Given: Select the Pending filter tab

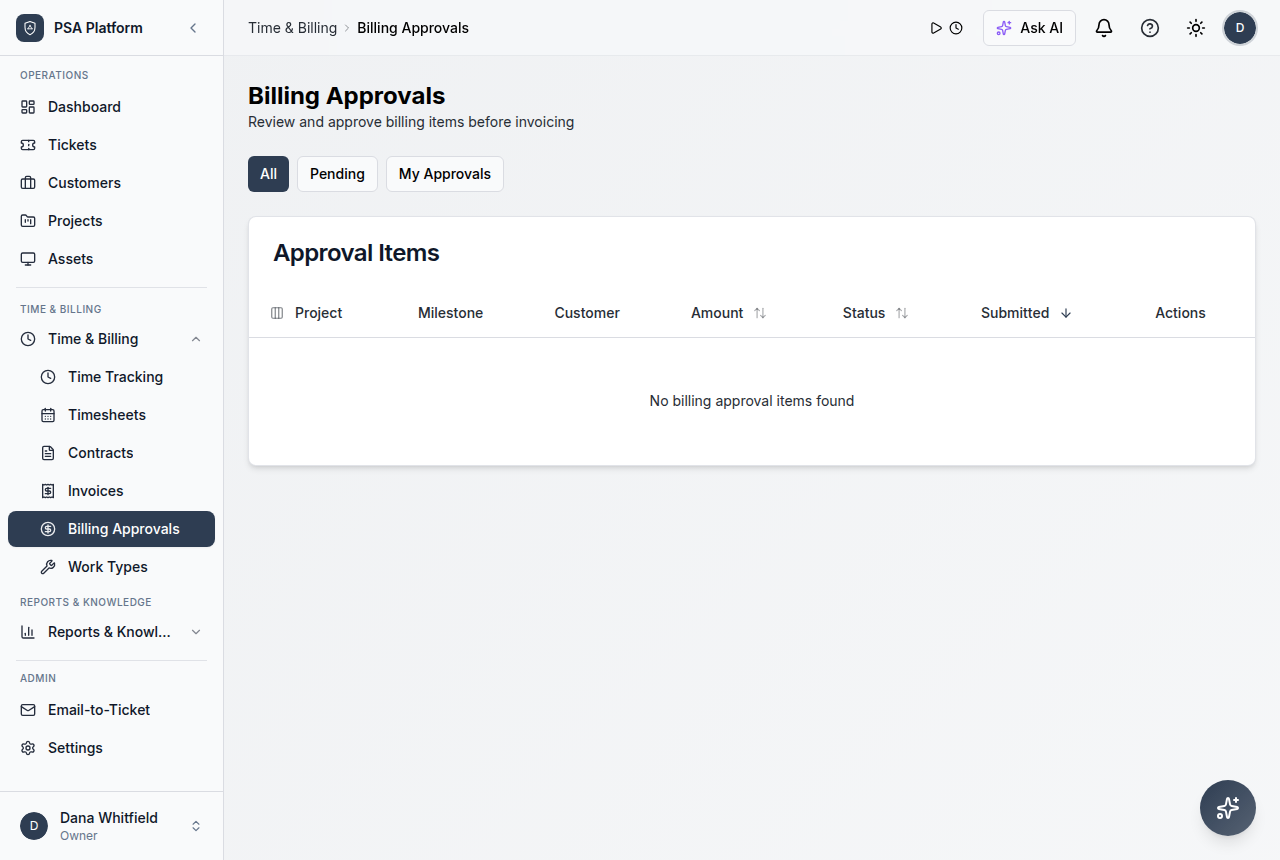Looking at the screenshot, I should (337, 174).
